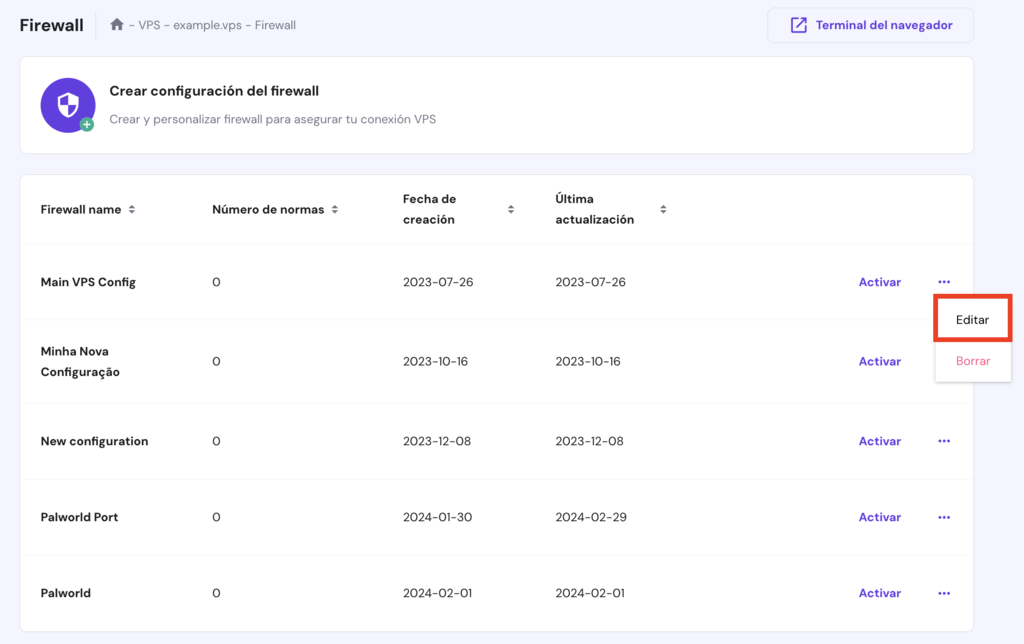Activate the New configuration firewall
This screenshot has height=644, width=1024.
point(879,441)
